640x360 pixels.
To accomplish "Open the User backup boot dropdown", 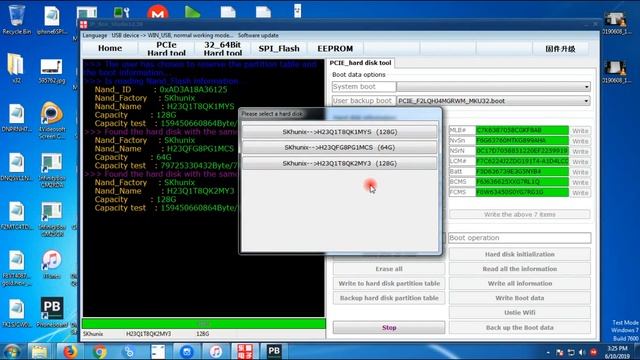I will 493,101.
